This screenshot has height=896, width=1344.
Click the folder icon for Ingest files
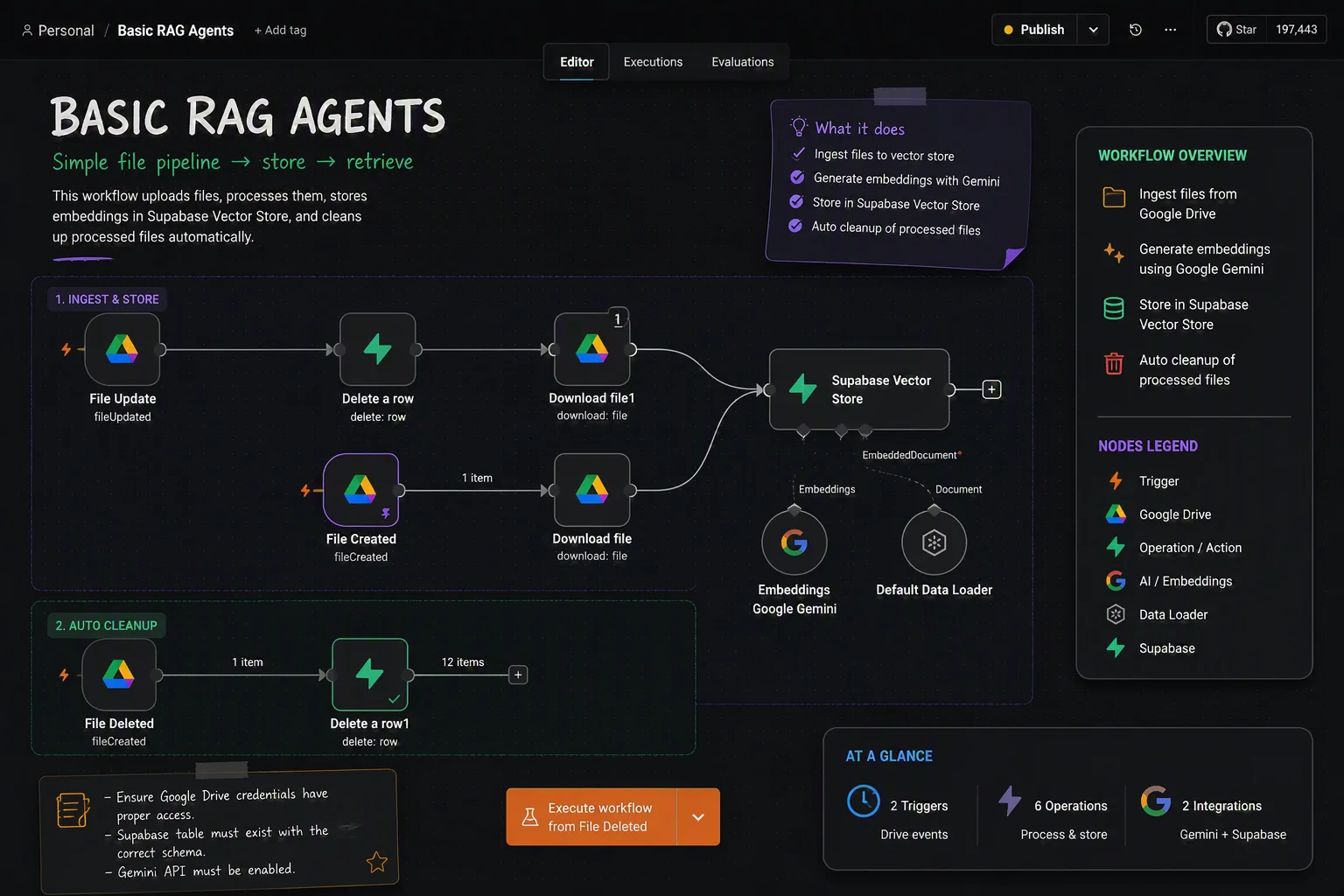coord(1114,197)
